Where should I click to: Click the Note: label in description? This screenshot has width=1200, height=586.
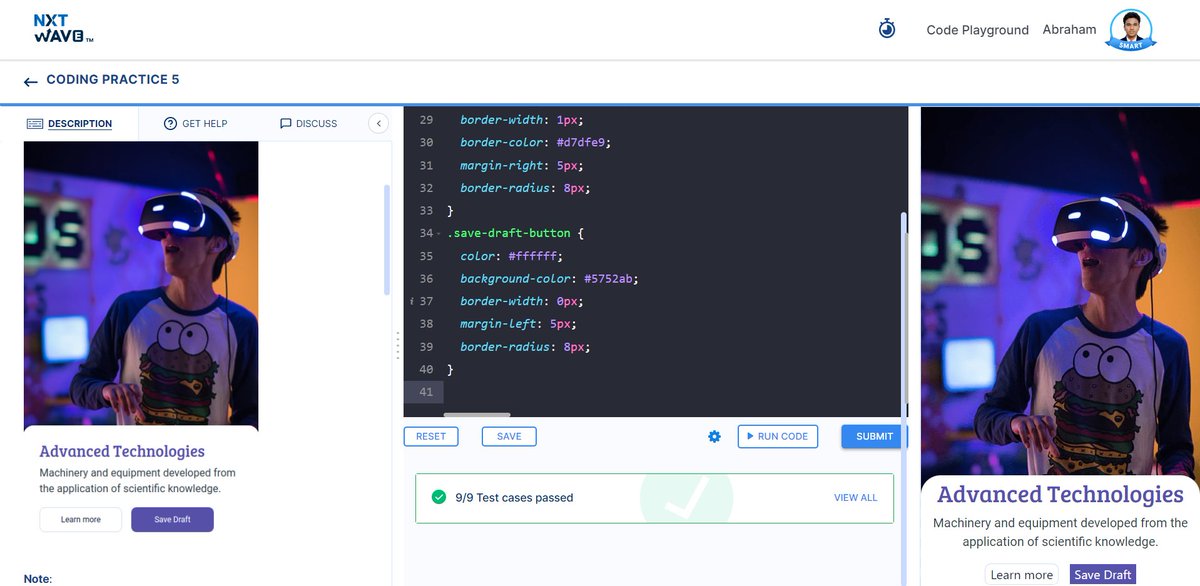38,579
